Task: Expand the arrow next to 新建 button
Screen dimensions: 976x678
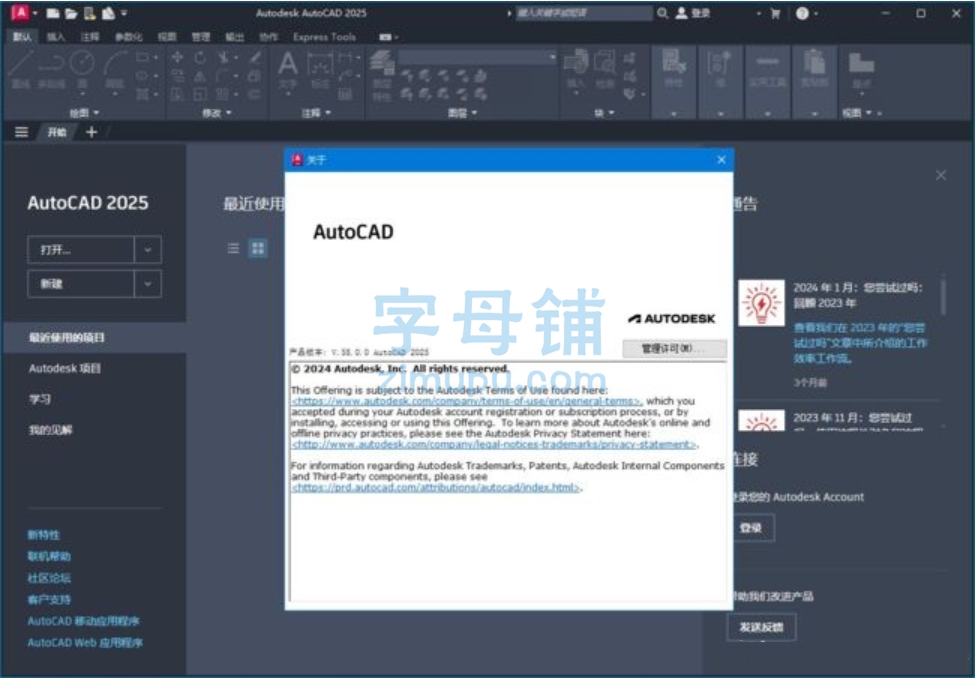Action: coord(148,284)
